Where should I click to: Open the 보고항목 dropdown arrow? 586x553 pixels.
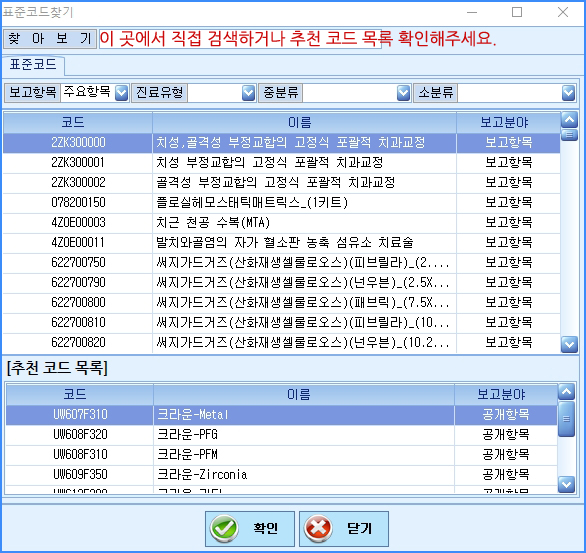tap(121, 93)
